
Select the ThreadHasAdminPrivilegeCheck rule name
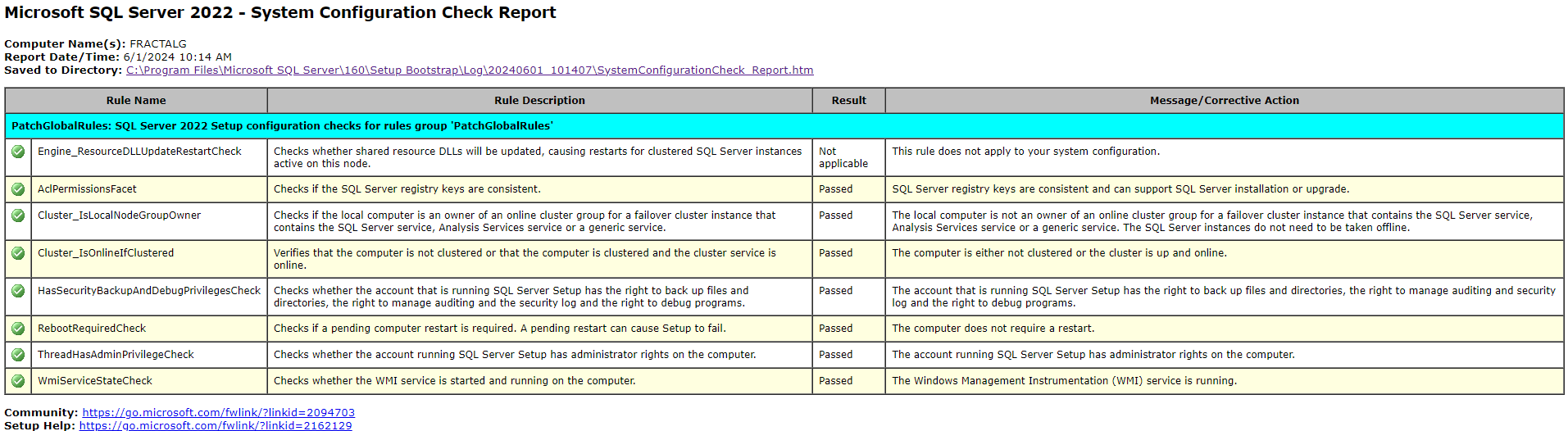(116, 355)
